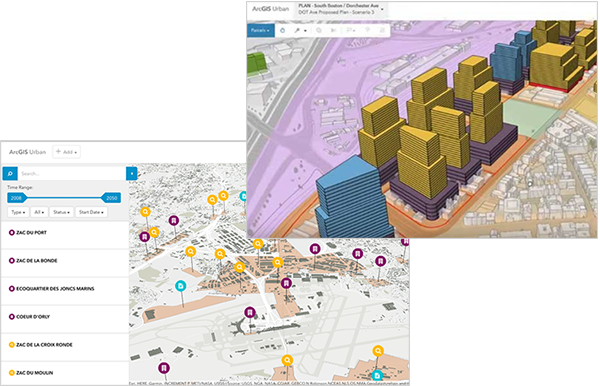
Task: Open the Parcels dropdown
Action: [261, 30]
